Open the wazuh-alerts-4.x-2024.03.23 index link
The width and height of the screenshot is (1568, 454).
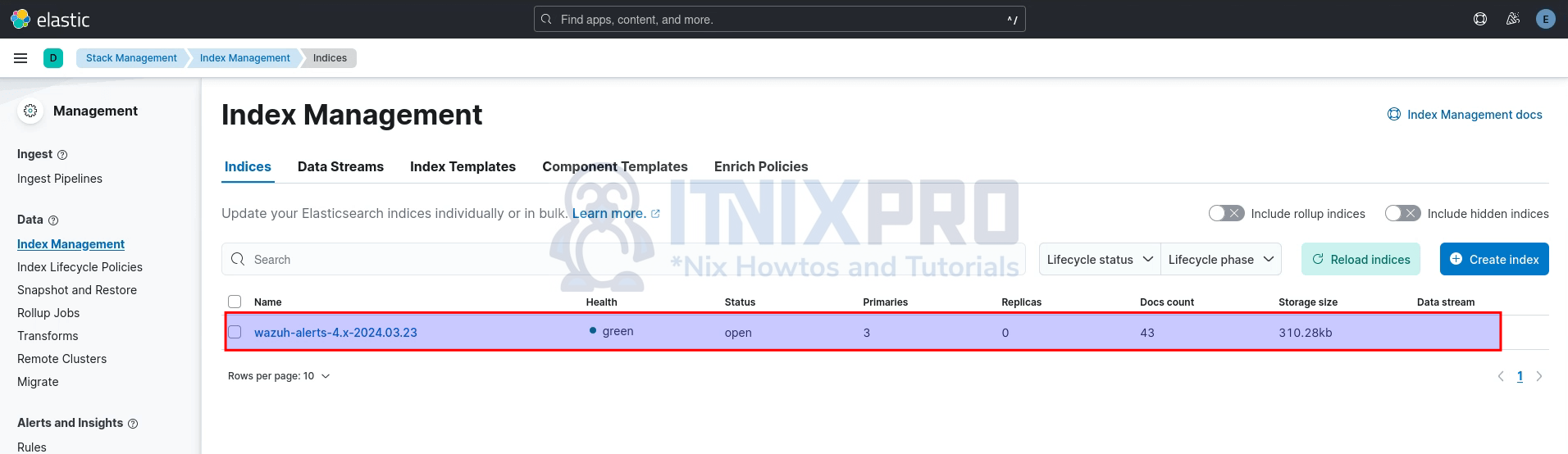pos(335,332)
